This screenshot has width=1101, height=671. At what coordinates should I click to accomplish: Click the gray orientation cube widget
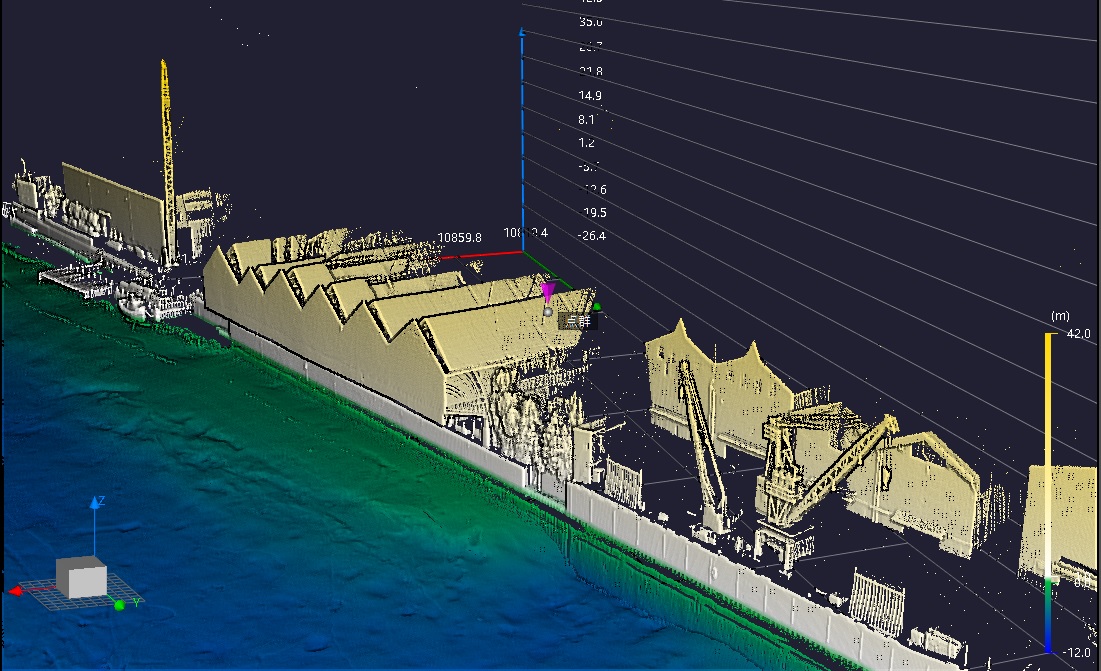click(81, 576)
